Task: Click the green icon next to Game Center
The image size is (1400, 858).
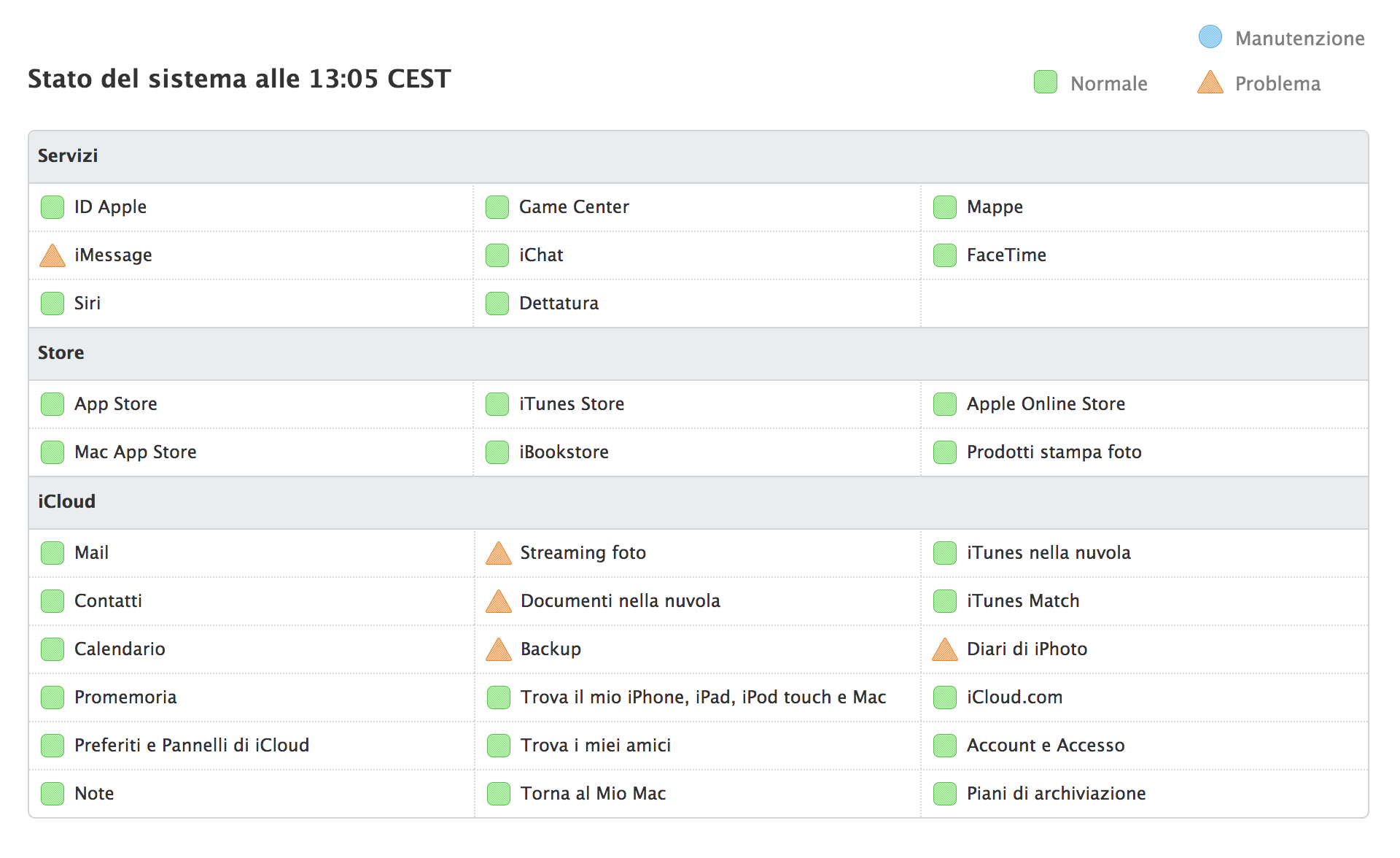Action: (x=497, y=207)
